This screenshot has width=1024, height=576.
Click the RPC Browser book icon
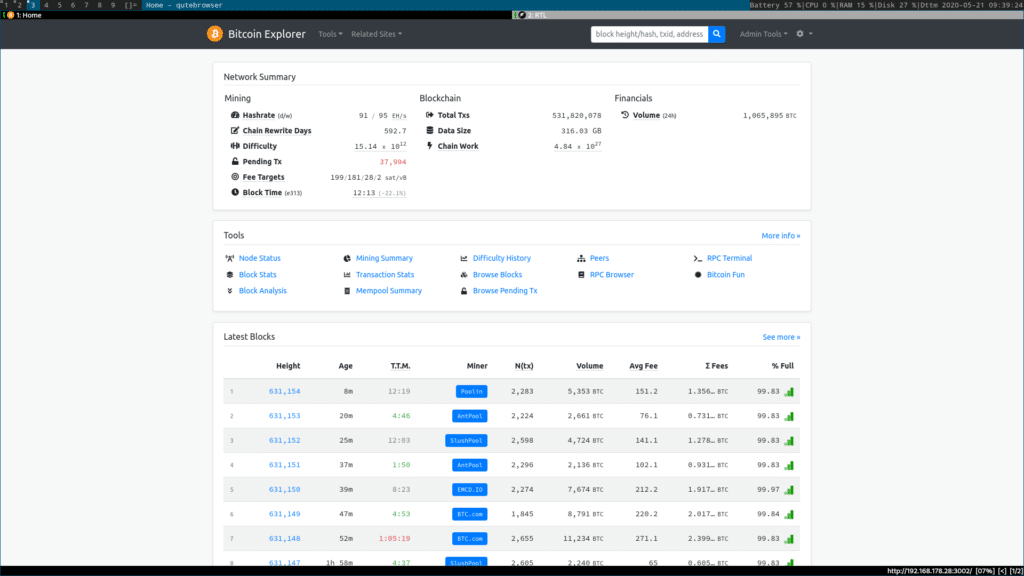pyautogui.click(x=581, y=275)
